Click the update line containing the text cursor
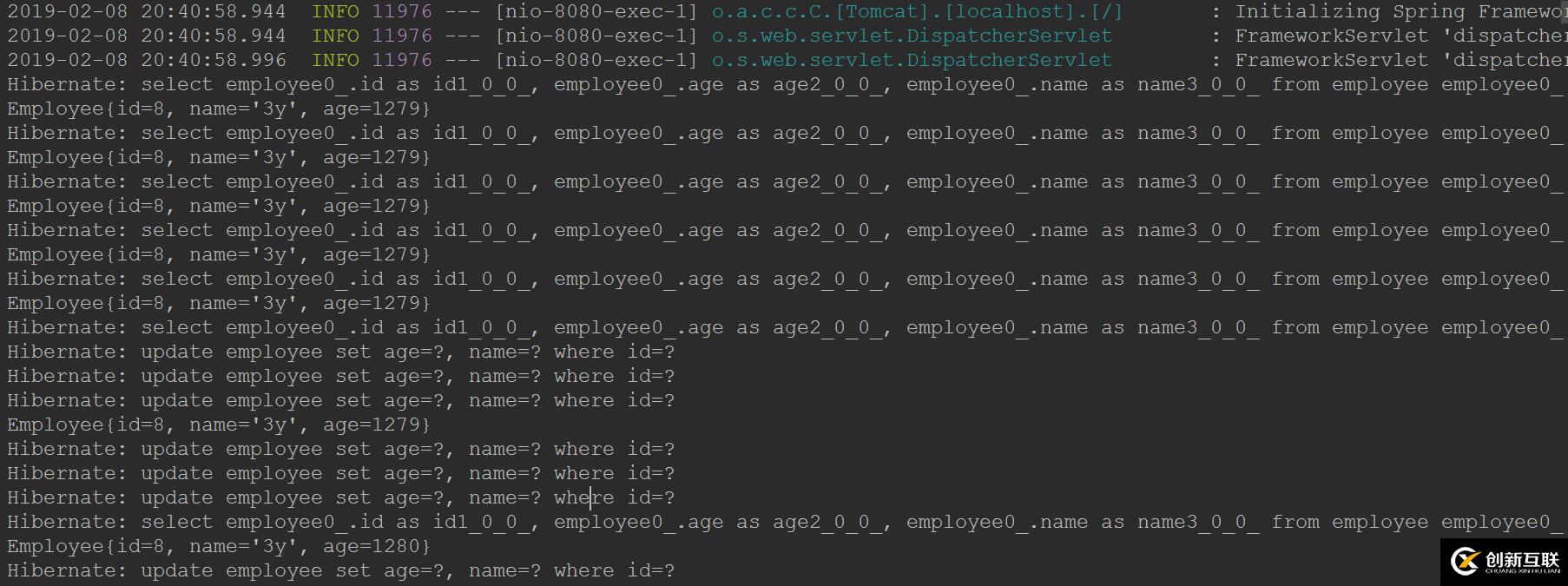 (x=340, y=497)
